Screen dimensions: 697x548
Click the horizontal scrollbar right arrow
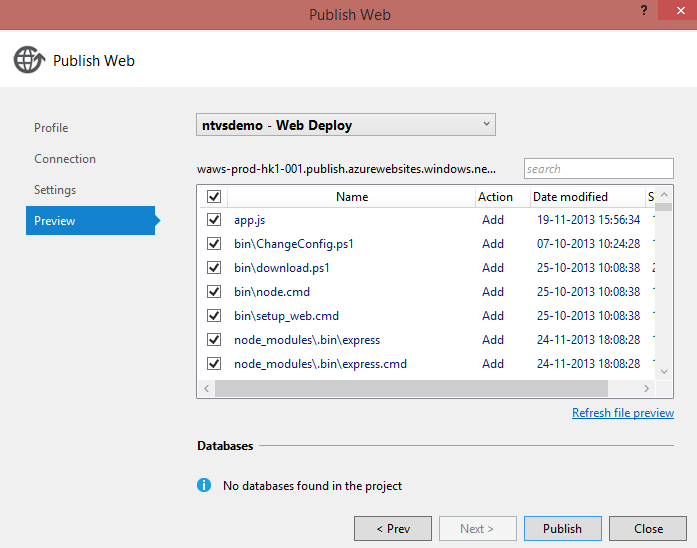(646, 388)
